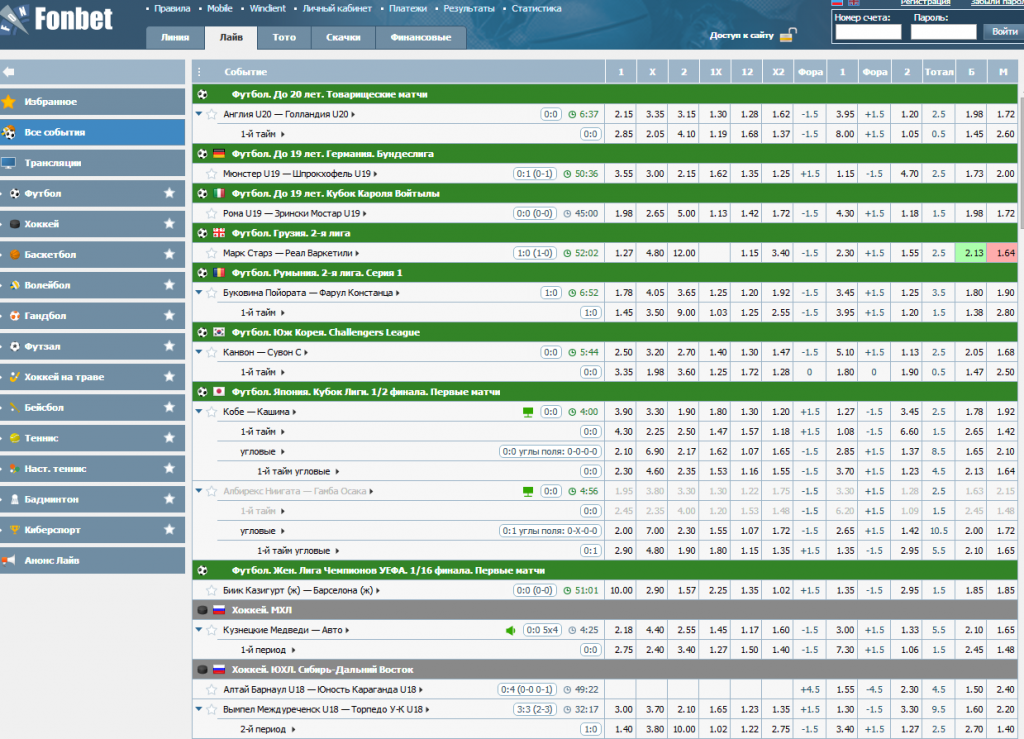This screenshot has width=1024, height=739.
Task: Expand the arrow after Мюнстер U19 — Шпрокхофель U19
Action: [376, 174]
